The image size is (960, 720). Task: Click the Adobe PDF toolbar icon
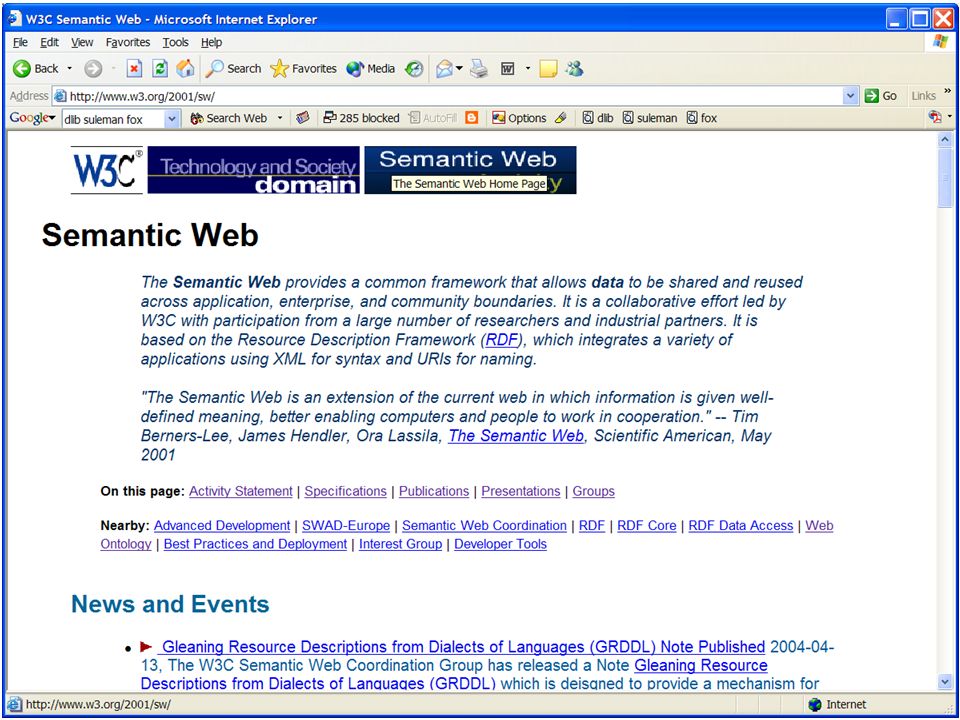point(935,117)
